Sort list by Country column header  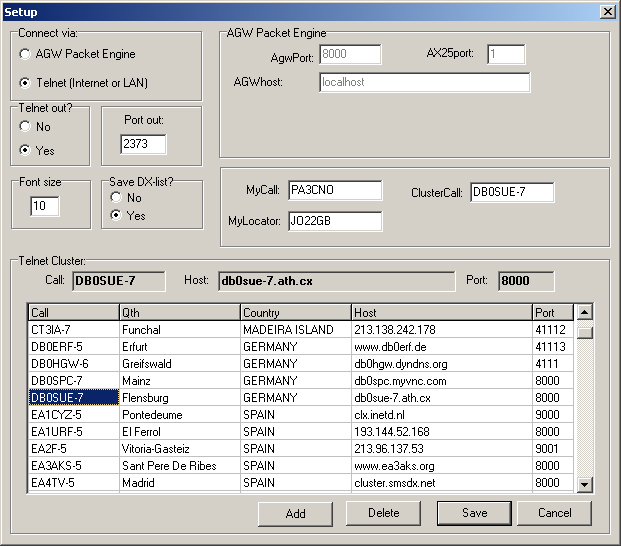295,313
